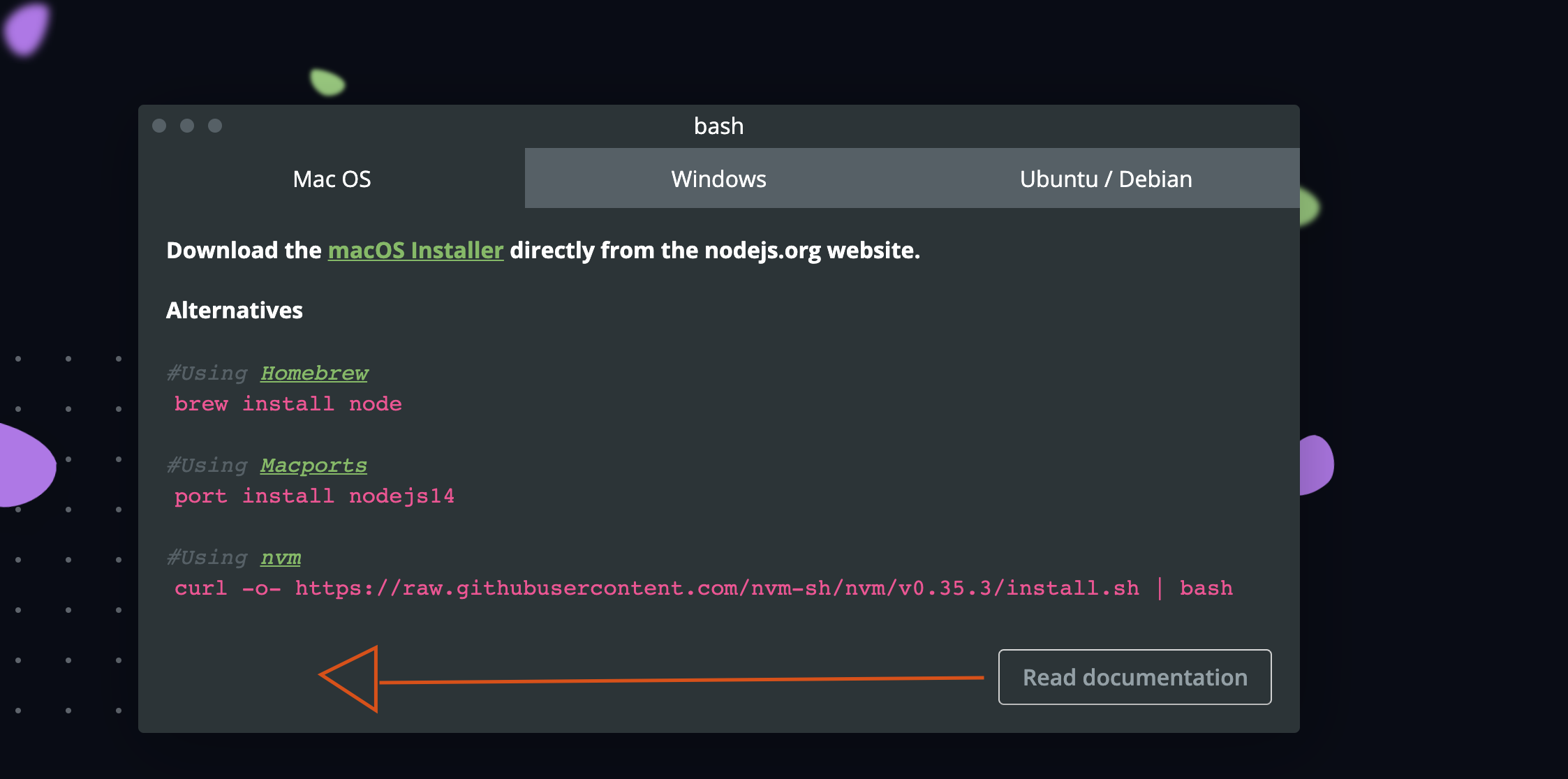The height and width of the screenshot is (779, 1568).
Task: Click the 'bash' window title
Action: click(x=718, y=126)
